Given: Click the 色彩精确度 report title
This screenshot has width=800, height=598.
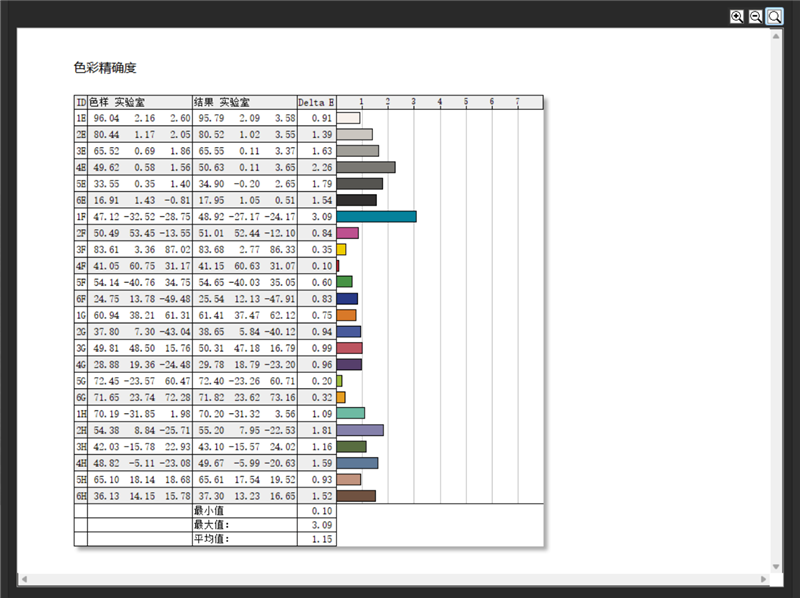Looking at the screenshot, I should pyautogui.click(x=105, y=68).
